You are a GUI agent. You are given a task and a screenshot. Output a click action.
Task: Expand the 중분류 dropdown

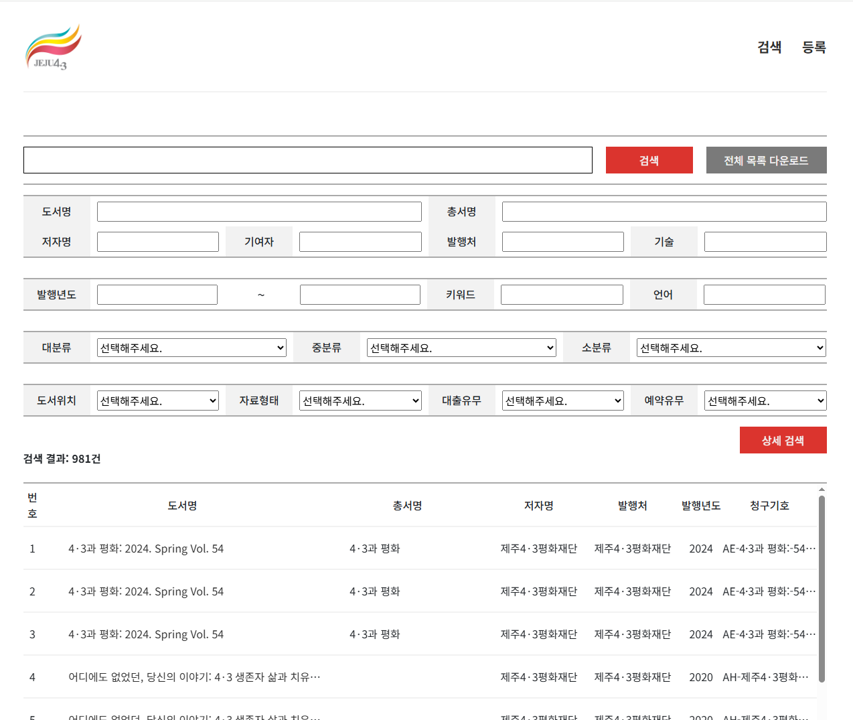[461, 348]
